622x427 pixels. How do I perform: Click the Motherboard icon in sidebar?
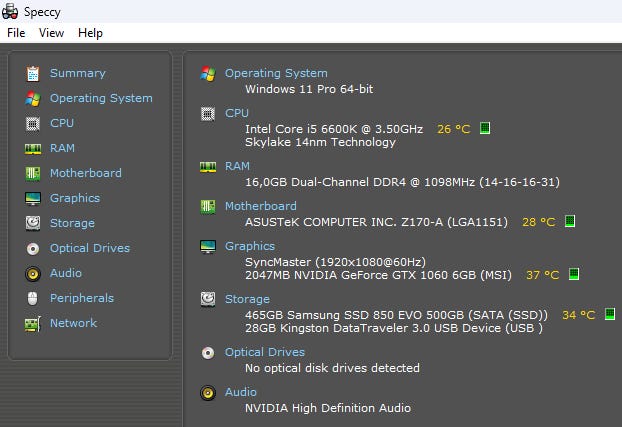point(33,174)
